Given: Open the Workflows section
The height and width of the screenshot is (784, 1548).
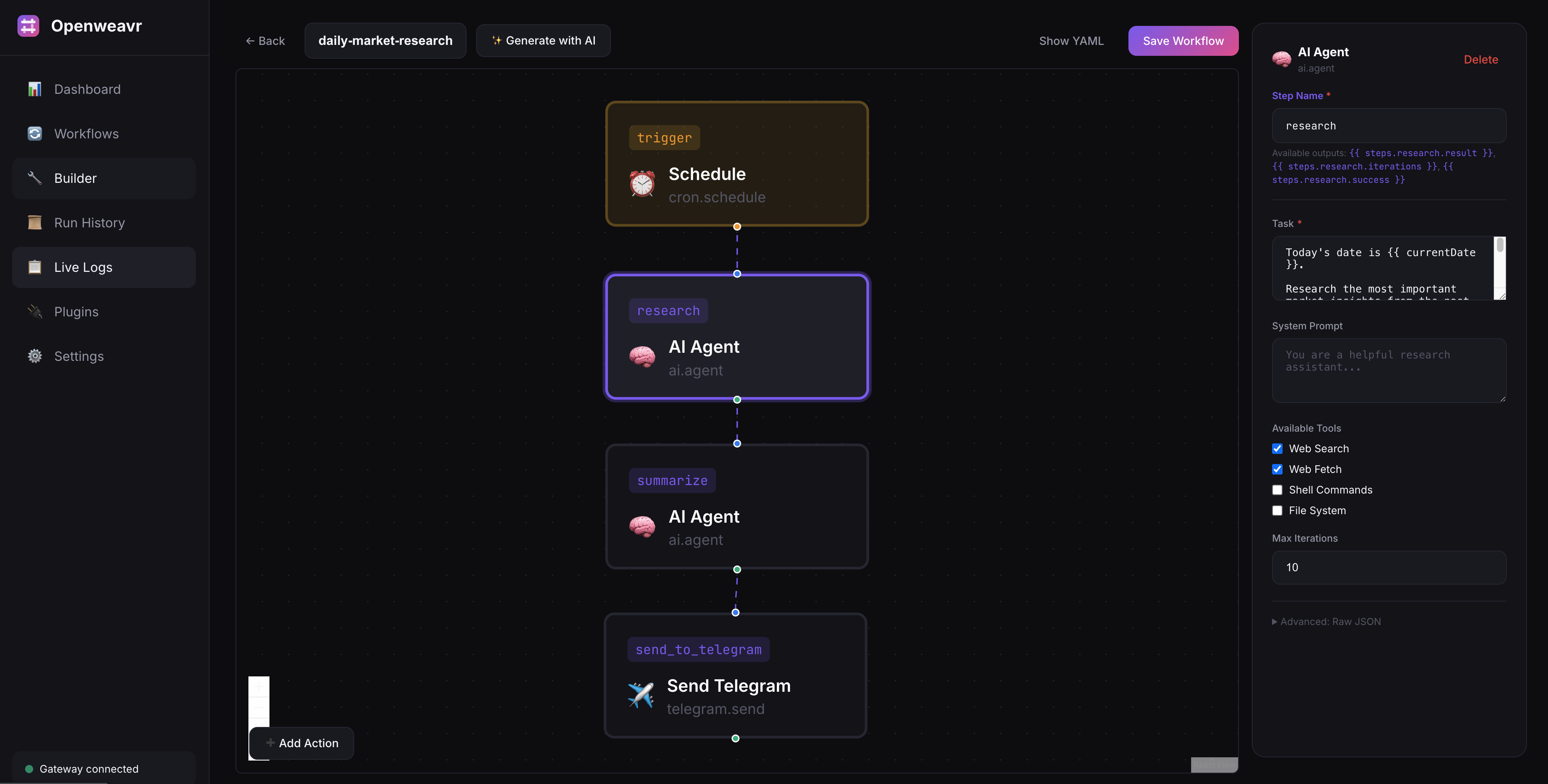Looking at the screenshot, I should click(x=85, y=133).
